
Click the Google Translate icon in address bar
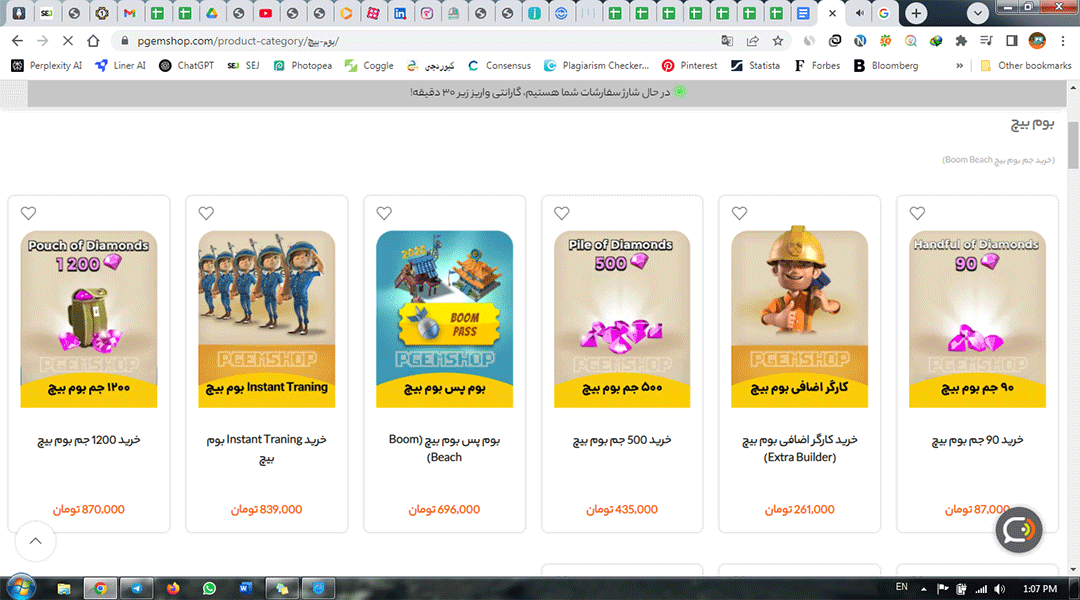[x=727, y=41]
